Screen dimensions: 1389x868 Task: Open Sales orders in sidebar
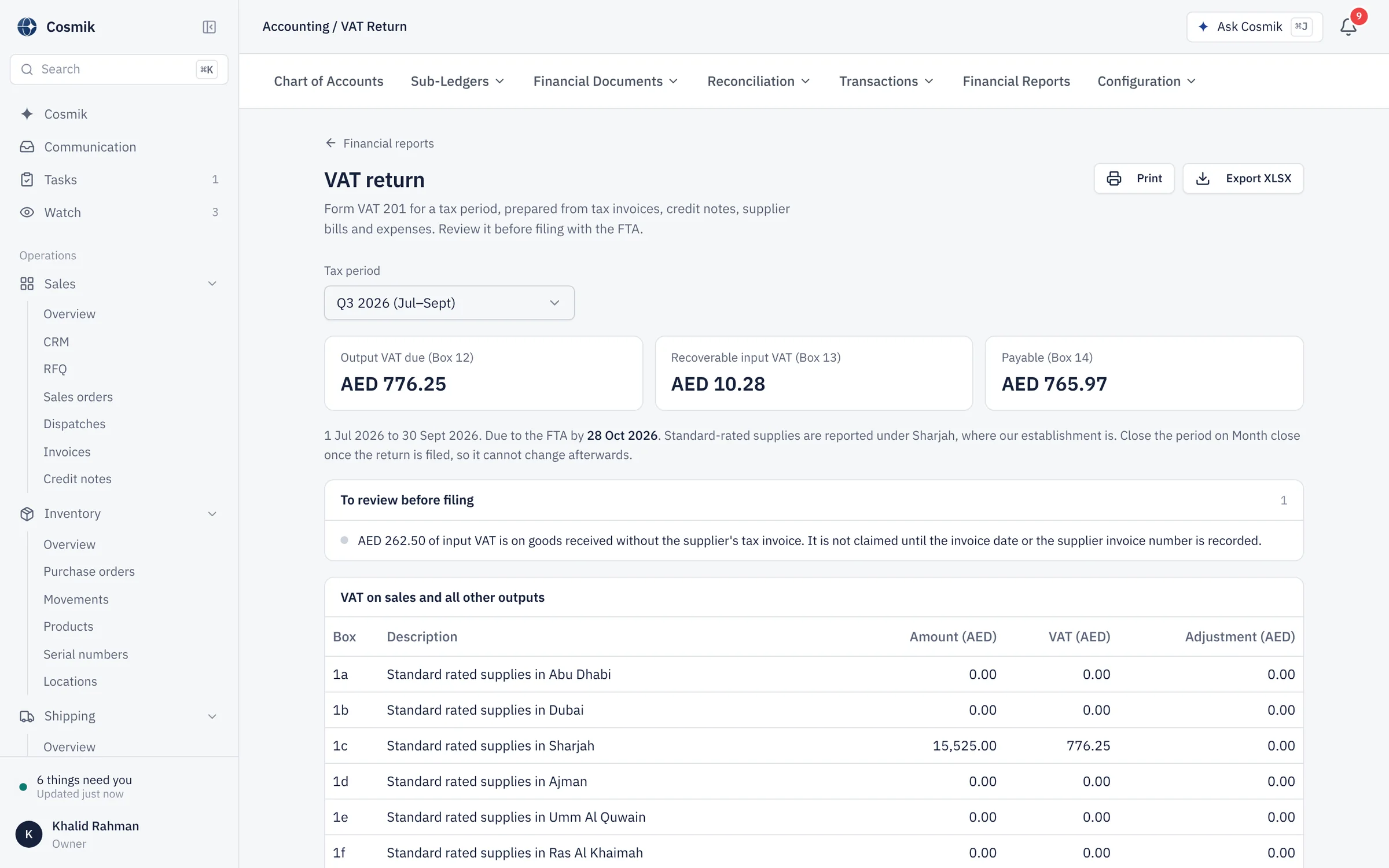coord(78,396)
